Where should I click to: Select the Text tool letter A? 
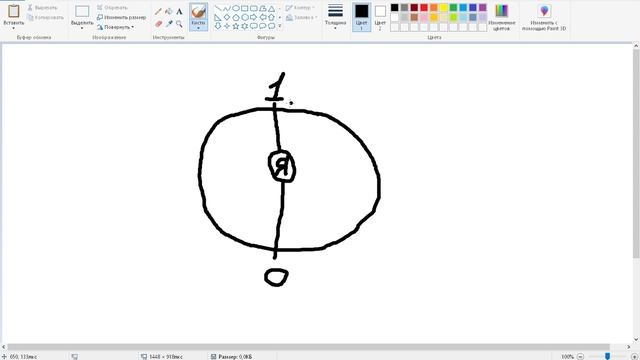179,12
